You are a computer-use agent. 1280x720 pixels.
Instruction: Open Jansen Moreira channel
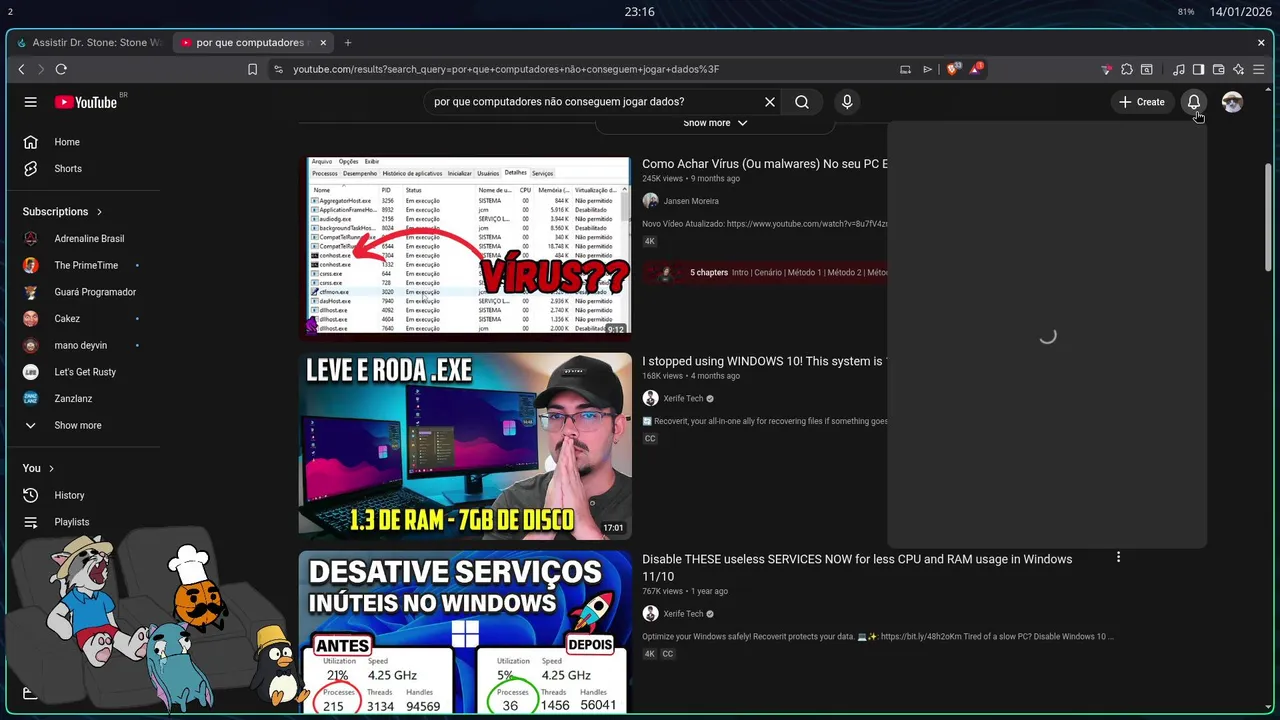click(691, 201)
